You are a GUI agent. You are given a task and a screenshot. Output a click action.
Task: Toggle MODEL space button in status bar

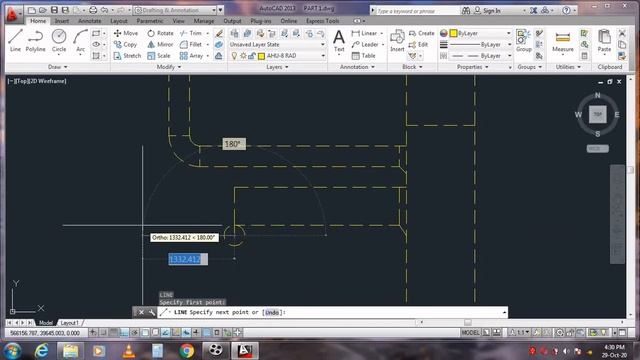470,333
